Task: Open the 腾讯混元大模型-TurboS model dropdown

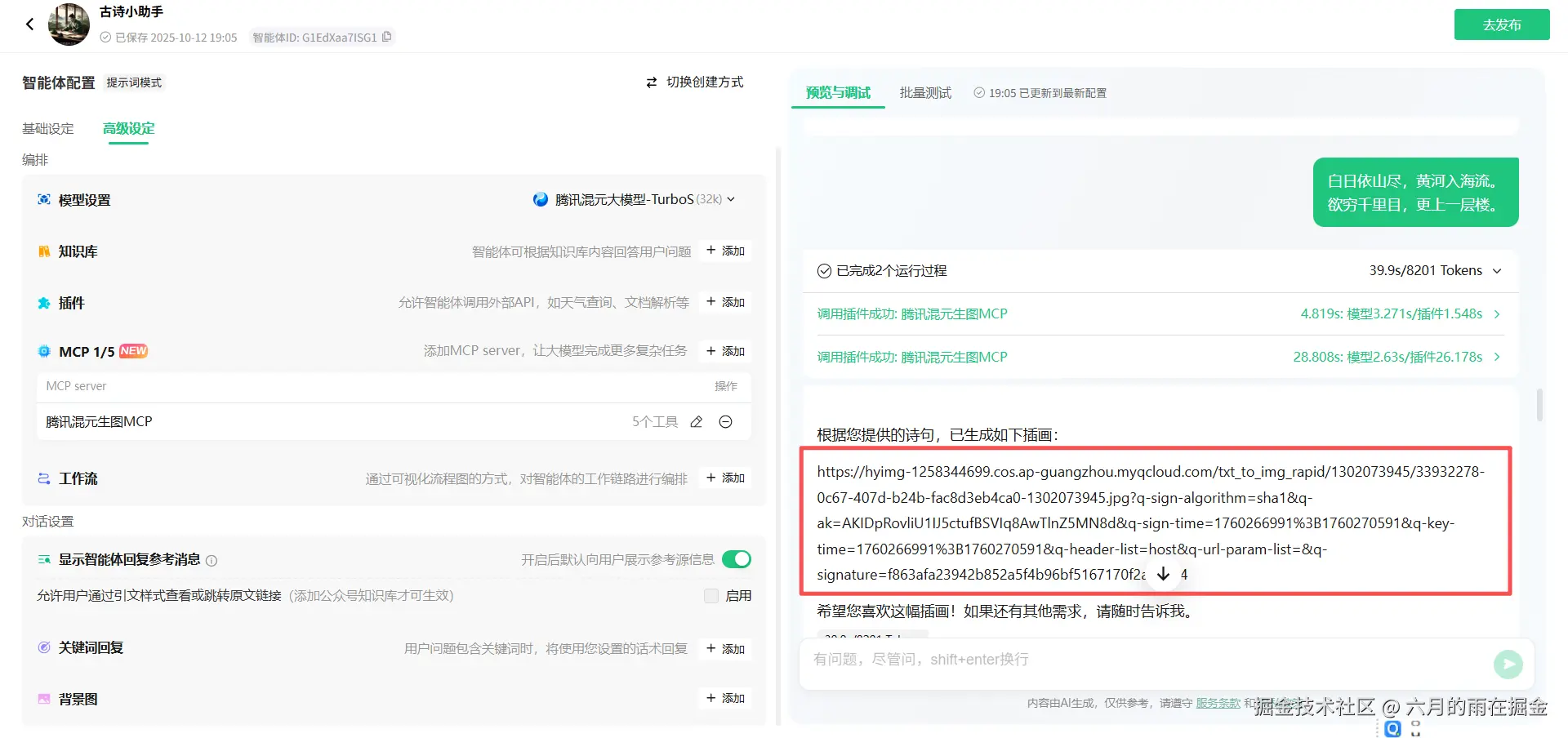Action: point(634,200)
